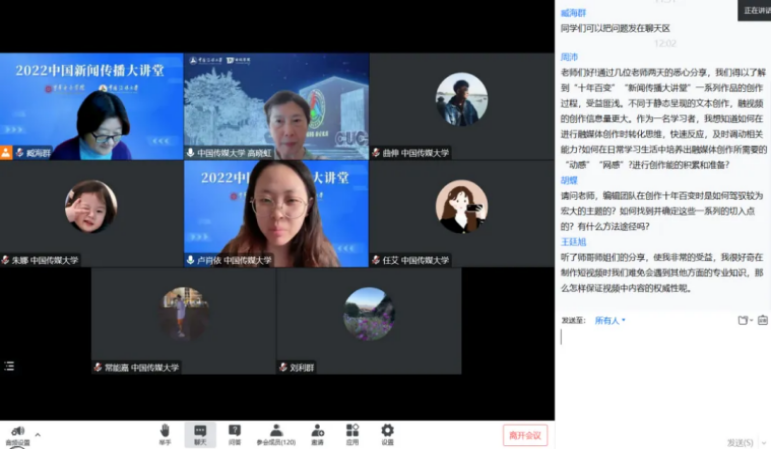Click the 邀请 invite icon

tap(317, 432)
